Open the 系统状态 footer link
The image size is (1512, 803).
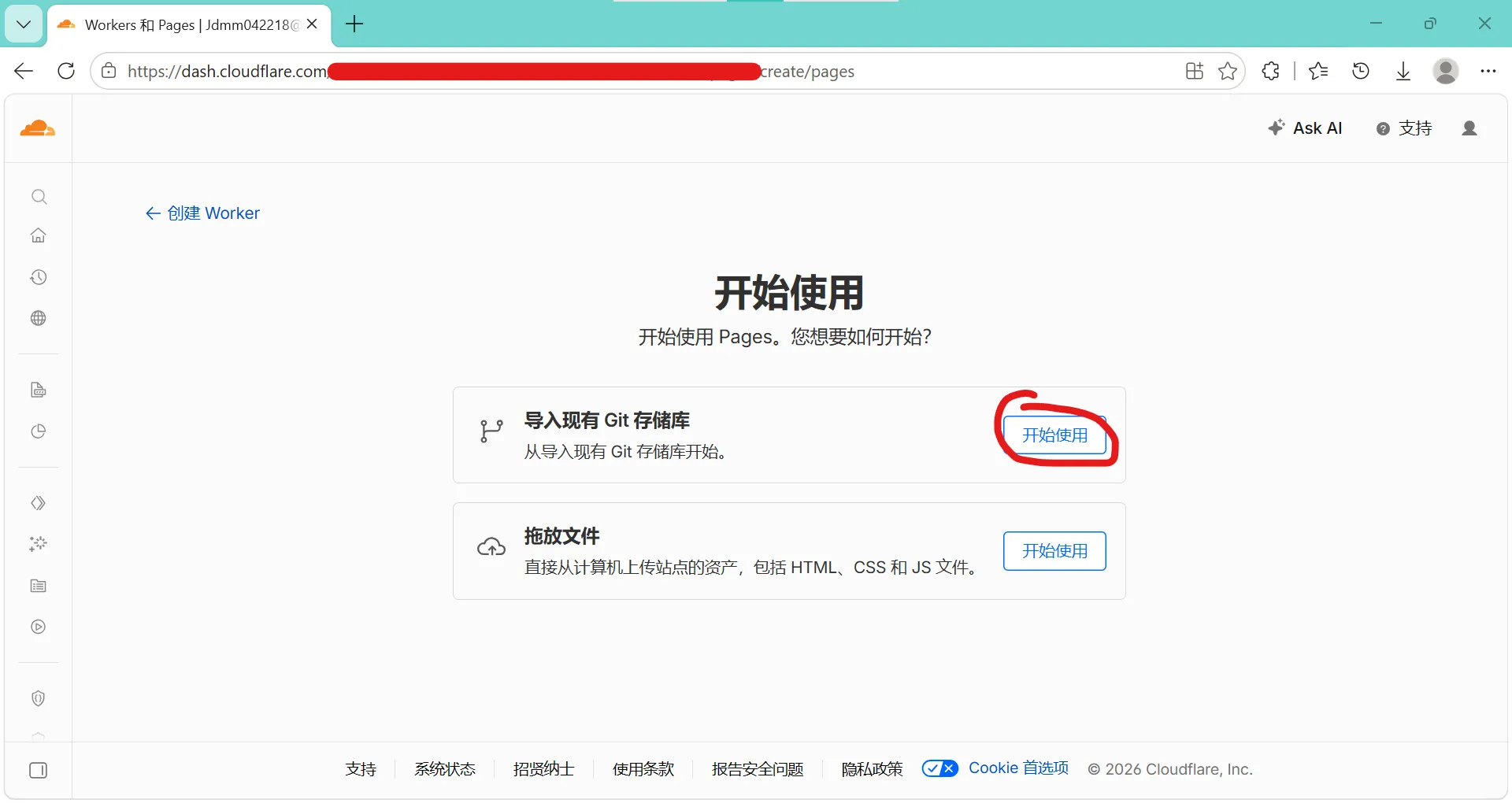click(445, 769)
